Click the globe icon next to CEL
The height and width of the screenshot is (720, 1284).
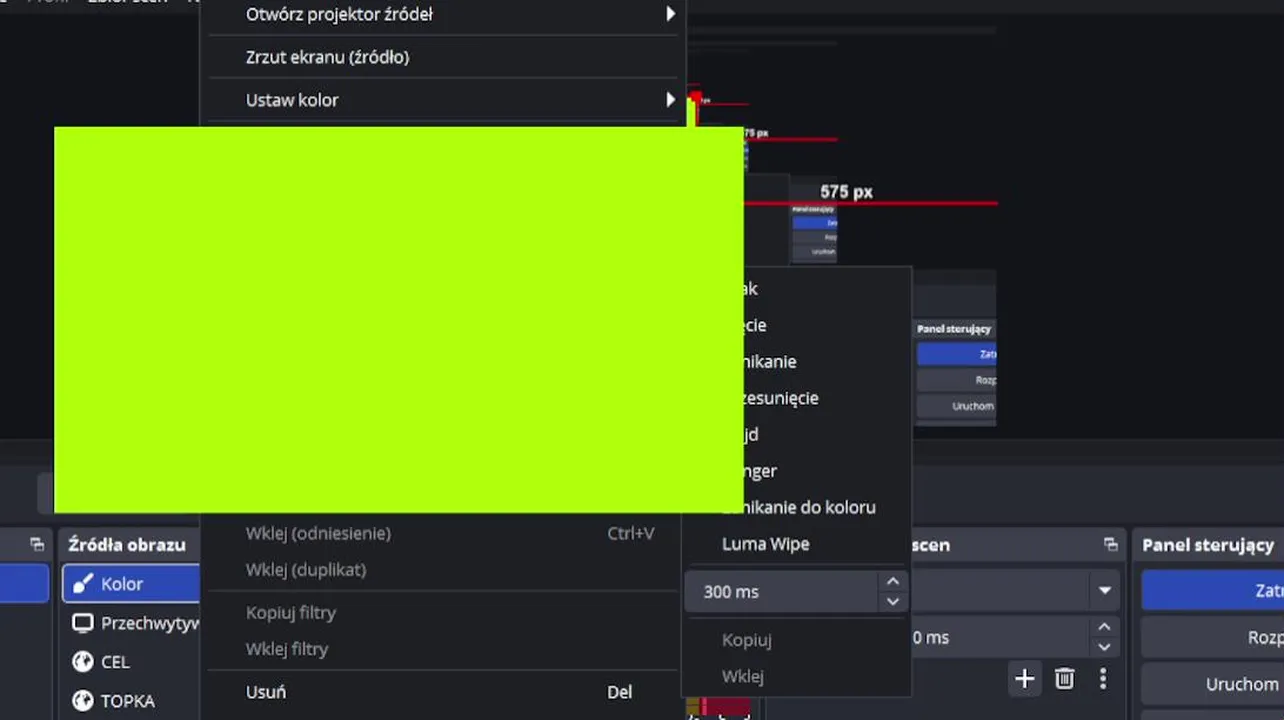(83, 662)
